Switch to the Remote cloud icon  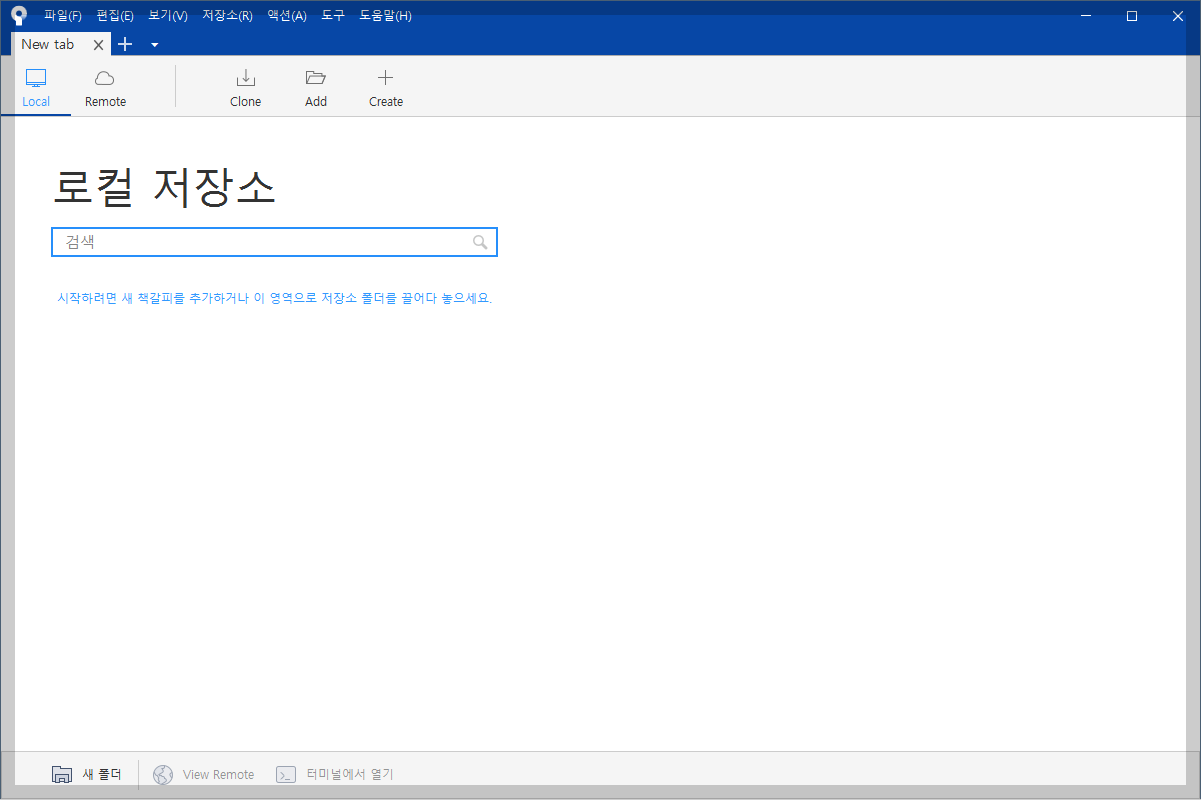tap(105, 78)
